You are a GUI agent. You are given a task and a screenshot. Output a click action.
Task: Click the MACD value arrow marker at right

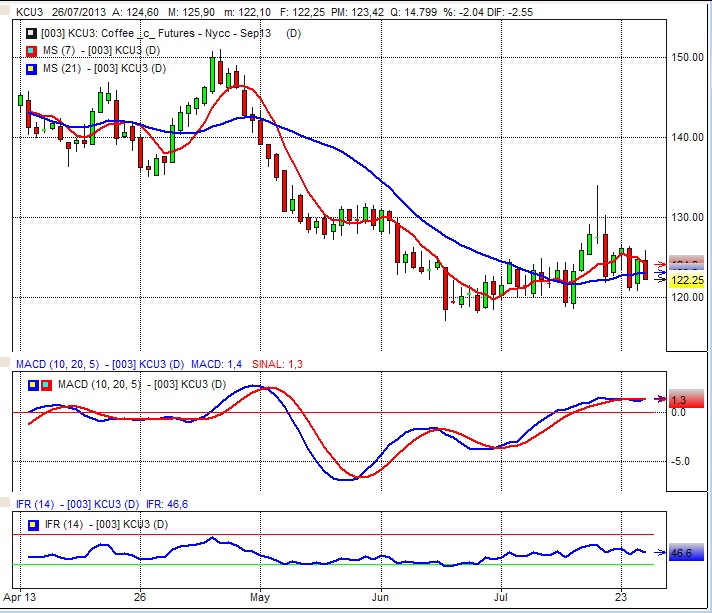coord(660,399)
